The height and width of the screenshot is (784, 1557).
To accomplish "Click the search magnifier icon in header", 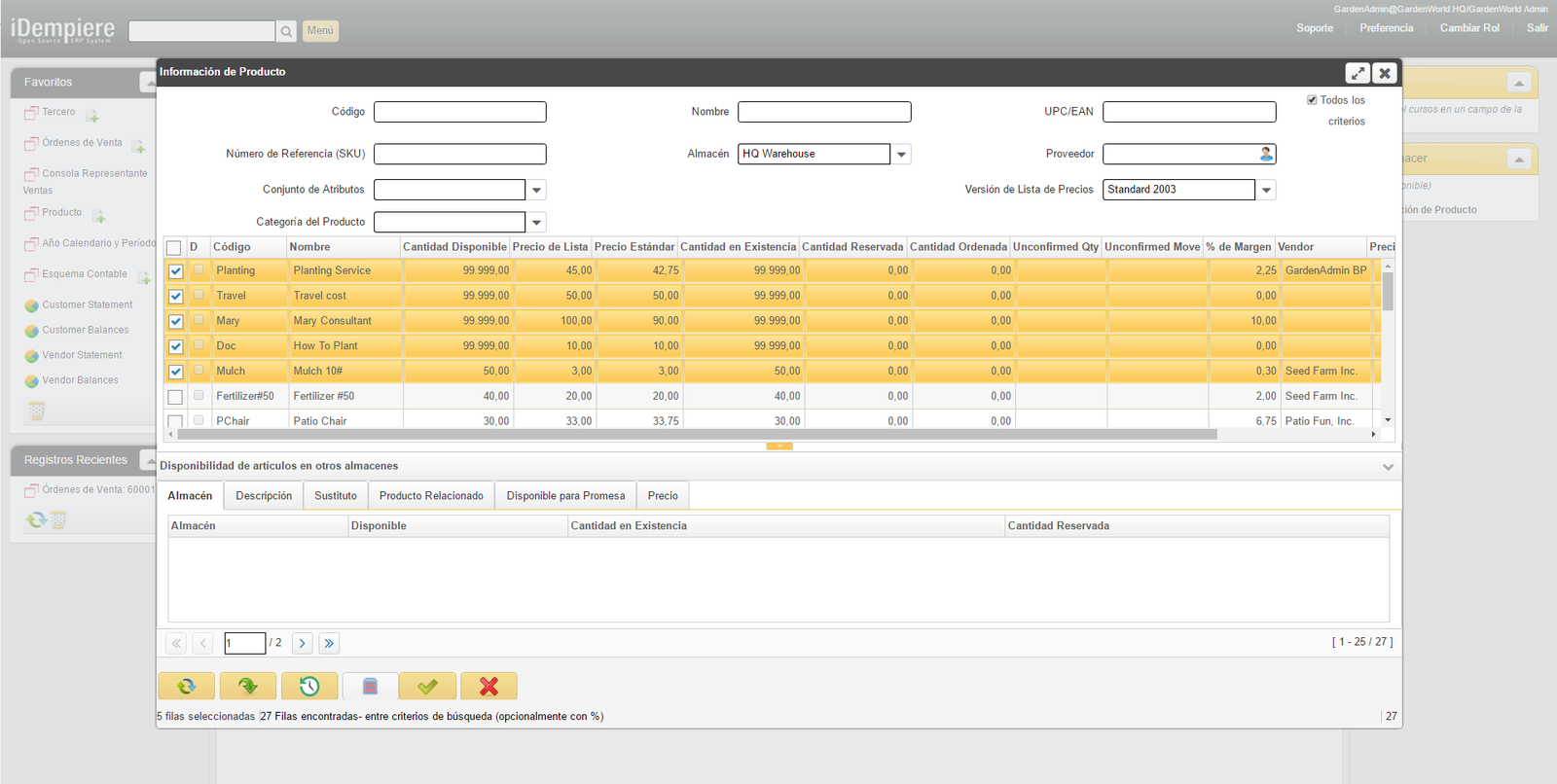I will tap(286, 31).
